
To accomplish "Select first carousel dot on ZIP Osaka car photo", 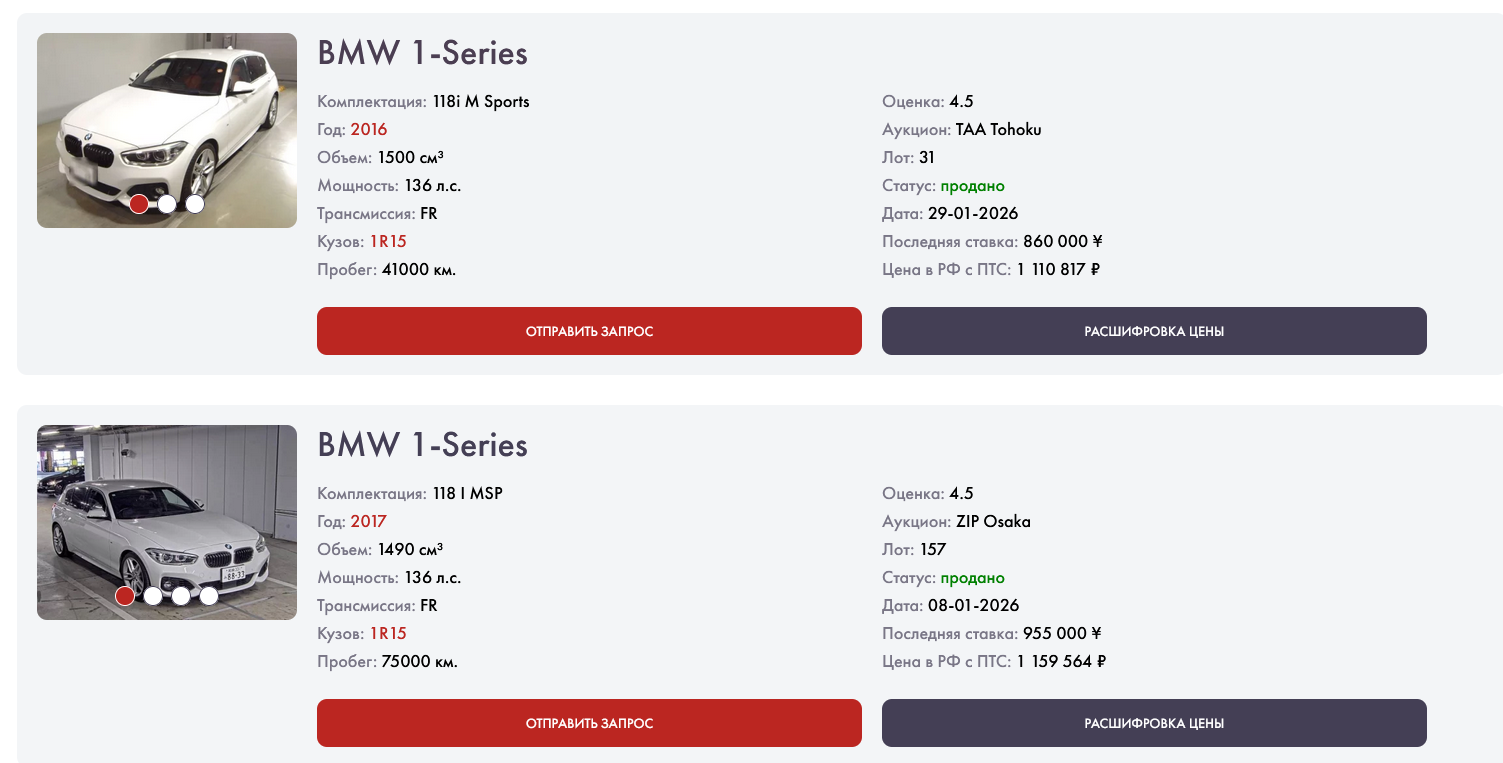I will point(125,596).
